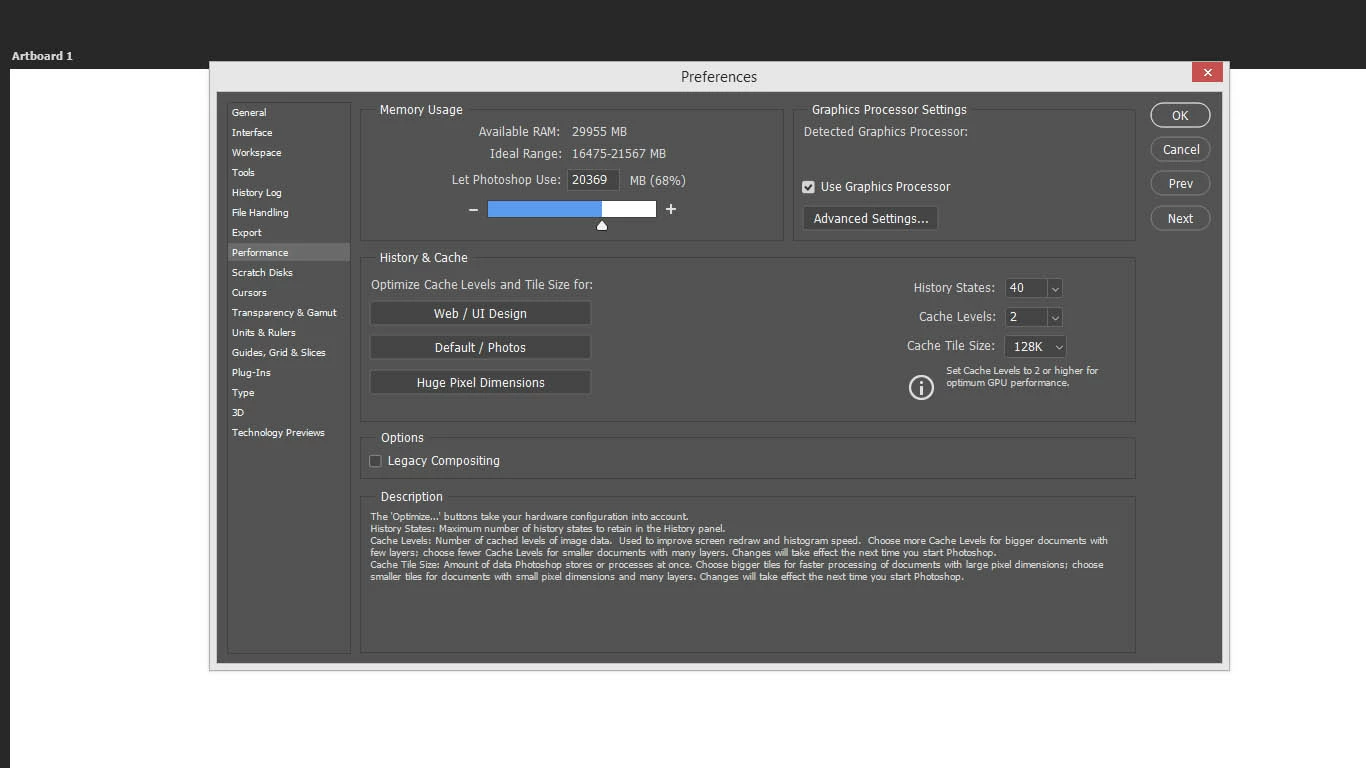1366x768 pixels.
Task: Open Technology Previews section
Action: pyautogui.click(x=289, y=433)
